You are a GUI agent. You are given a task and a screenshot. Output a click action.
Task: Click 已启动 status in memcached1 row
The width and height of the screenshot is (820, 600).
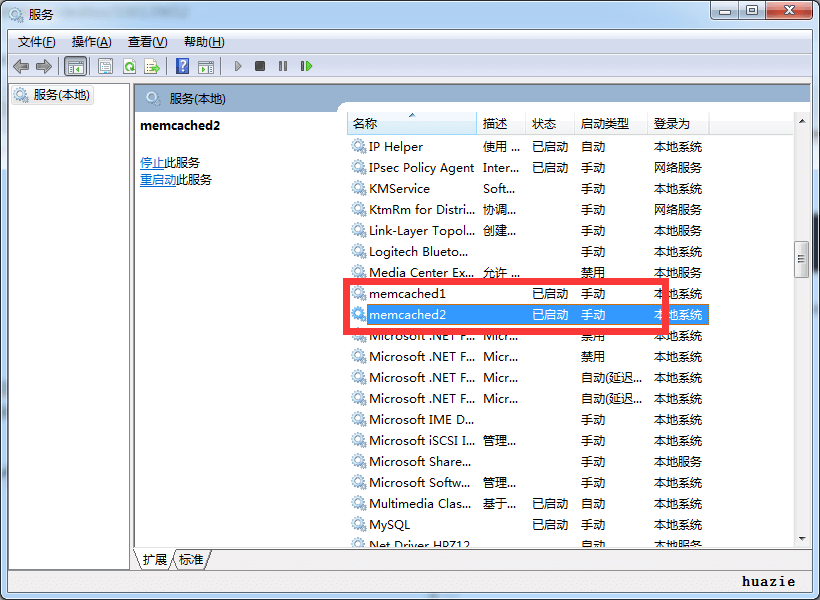[550, 293]
